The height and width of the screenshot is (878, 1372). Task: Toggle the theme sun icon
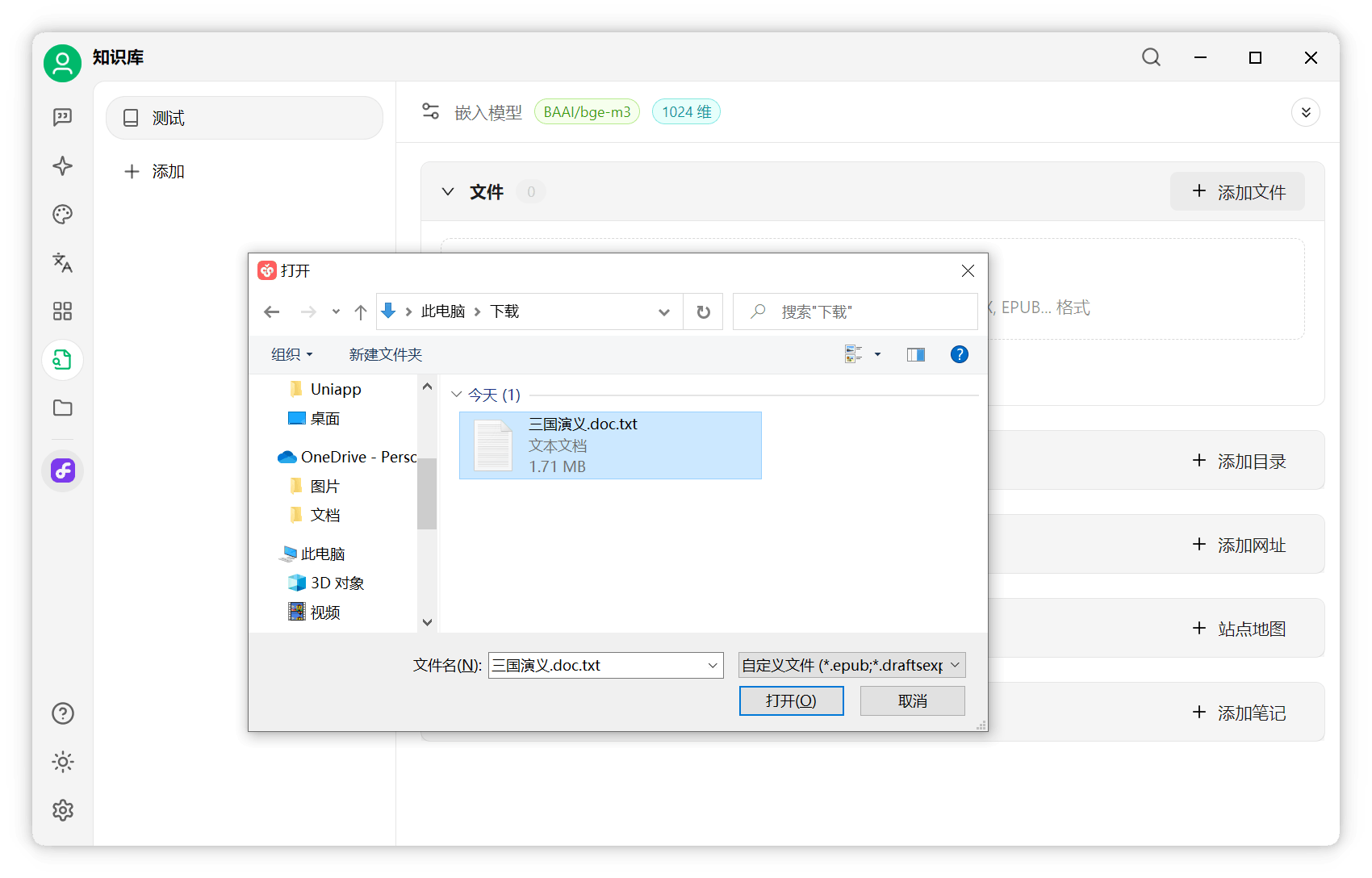click(62, 762)
